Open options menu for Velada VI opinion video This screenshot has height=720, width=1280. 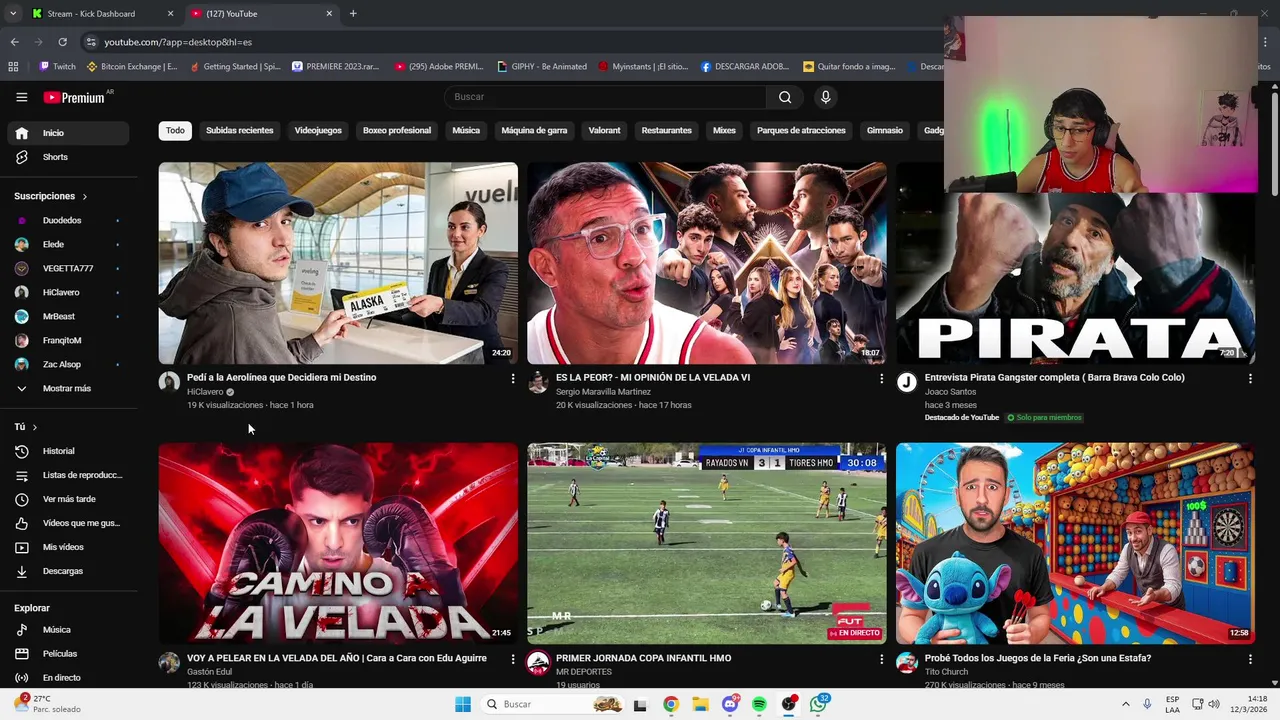(881, 379)
